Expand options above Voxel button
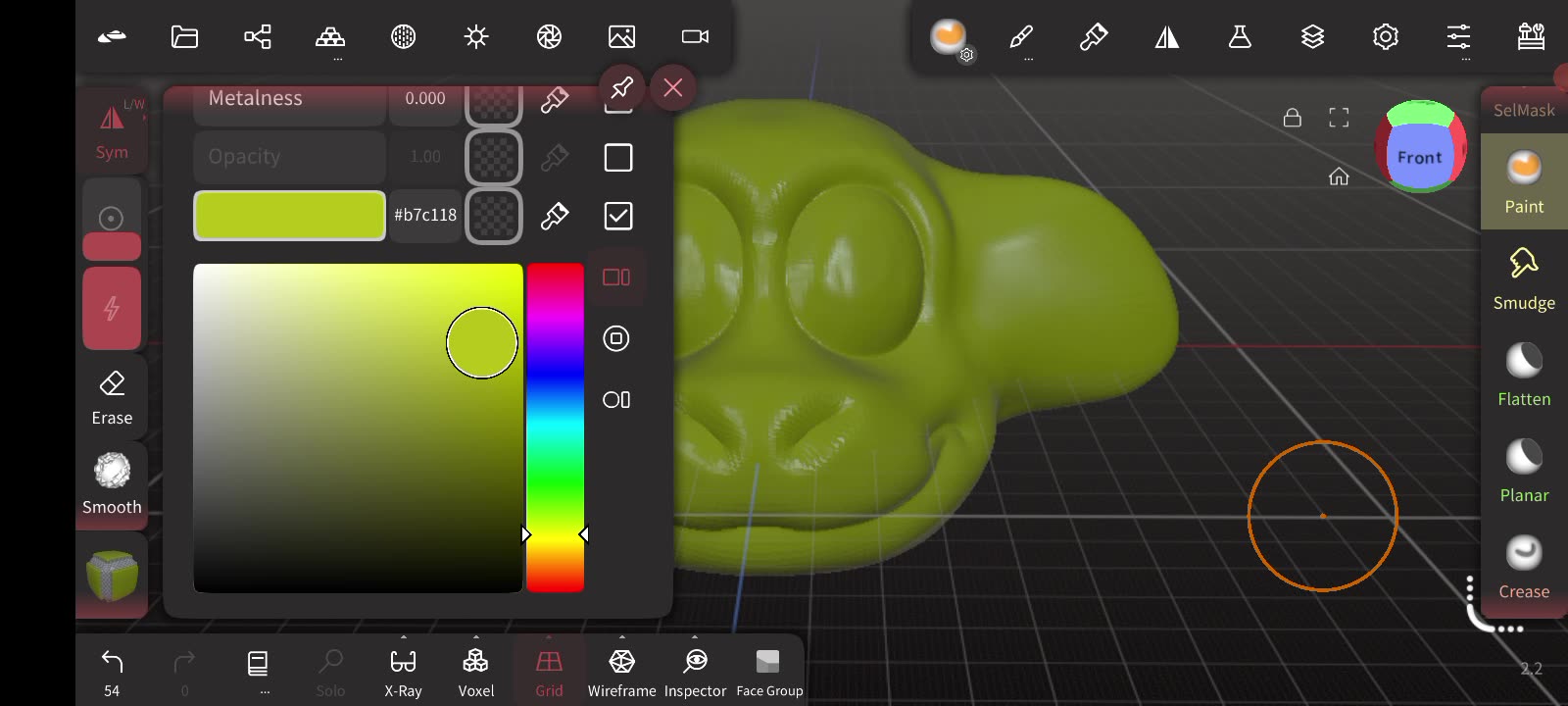 (x=476, y=636)
